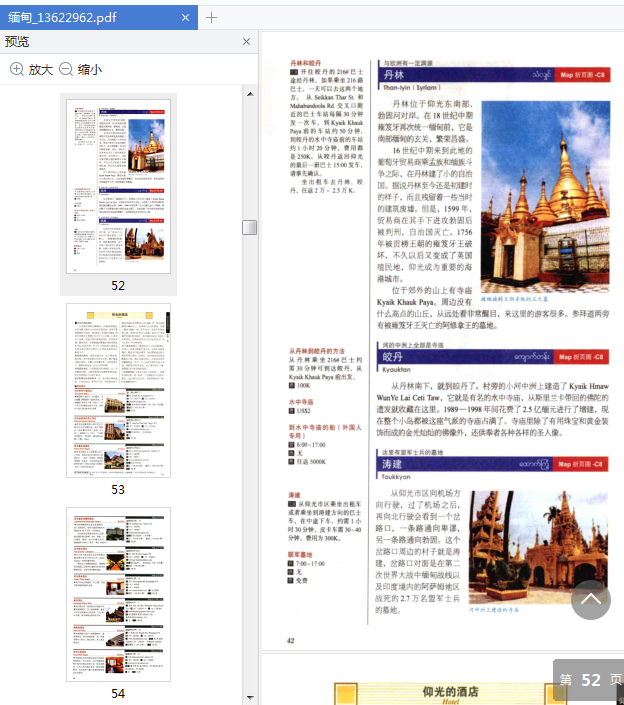Click the thumbnail scrollbar up arrow

[250, 94]
